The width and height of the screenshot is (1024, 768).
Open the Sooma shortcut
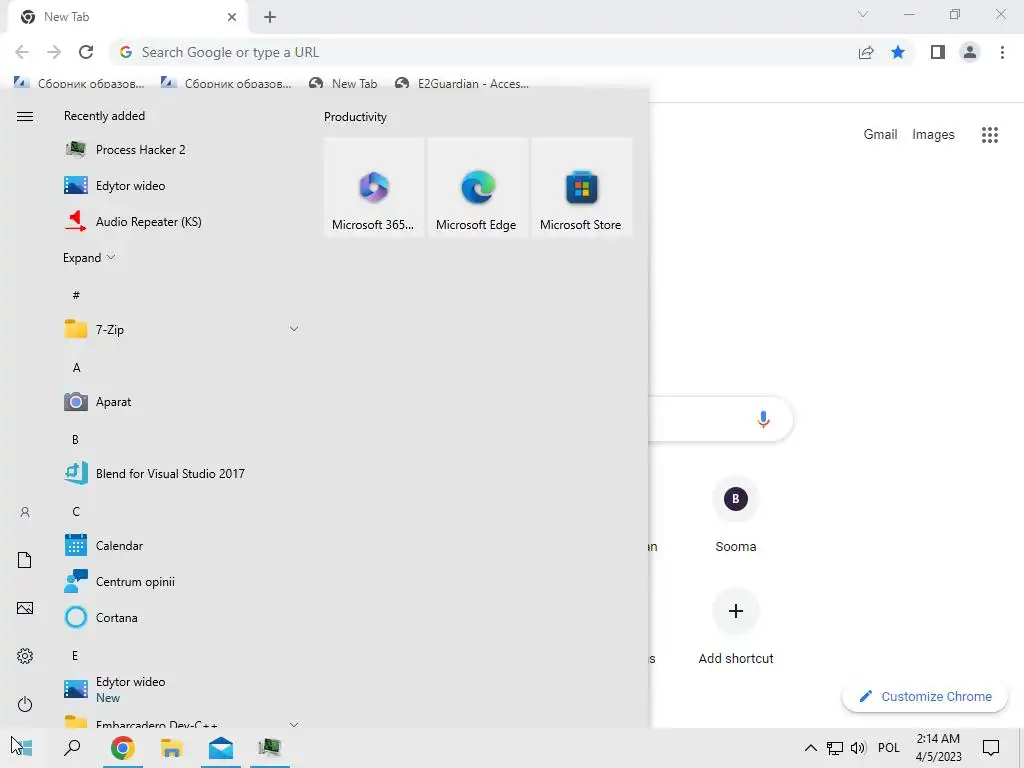tap(735, 516)
